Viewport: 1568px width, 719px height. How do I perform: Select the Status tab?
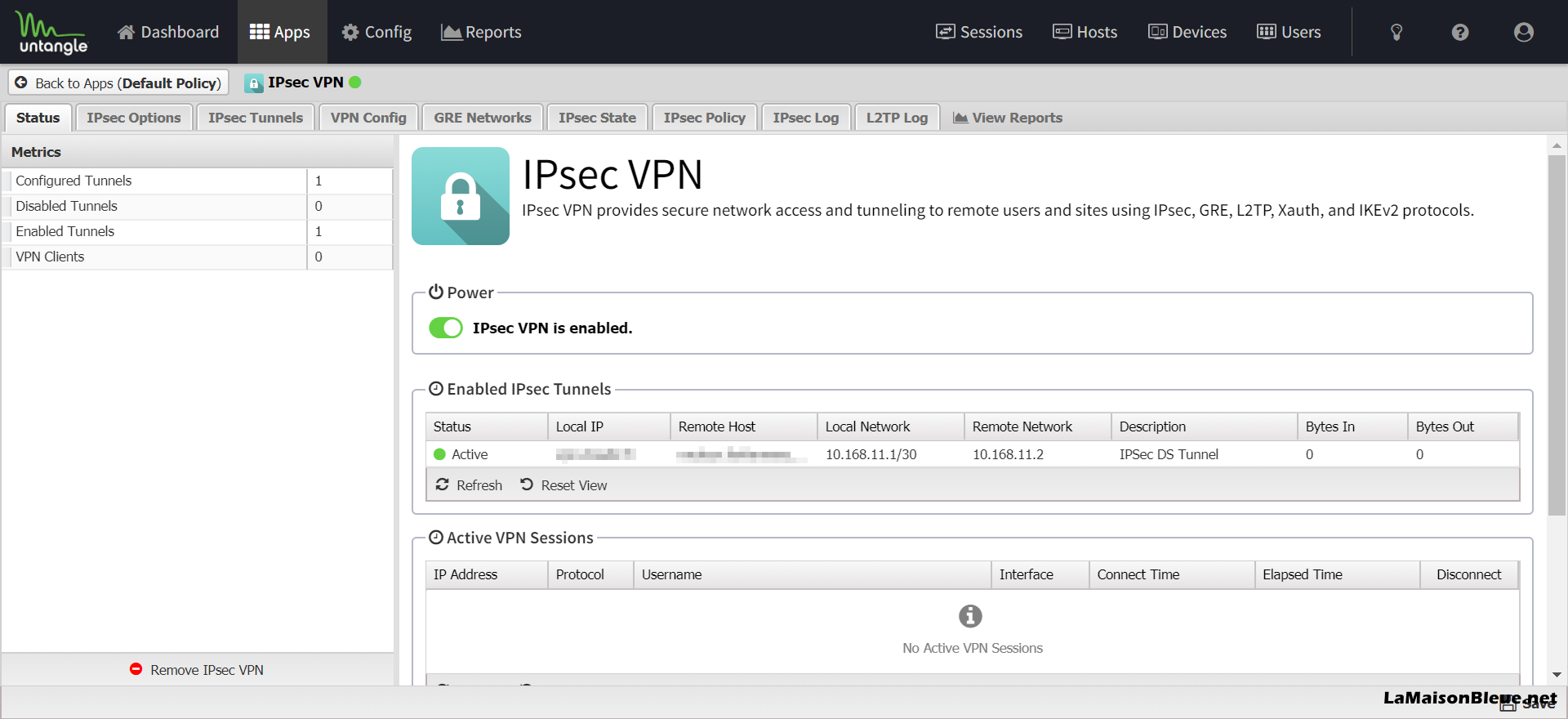38,118
